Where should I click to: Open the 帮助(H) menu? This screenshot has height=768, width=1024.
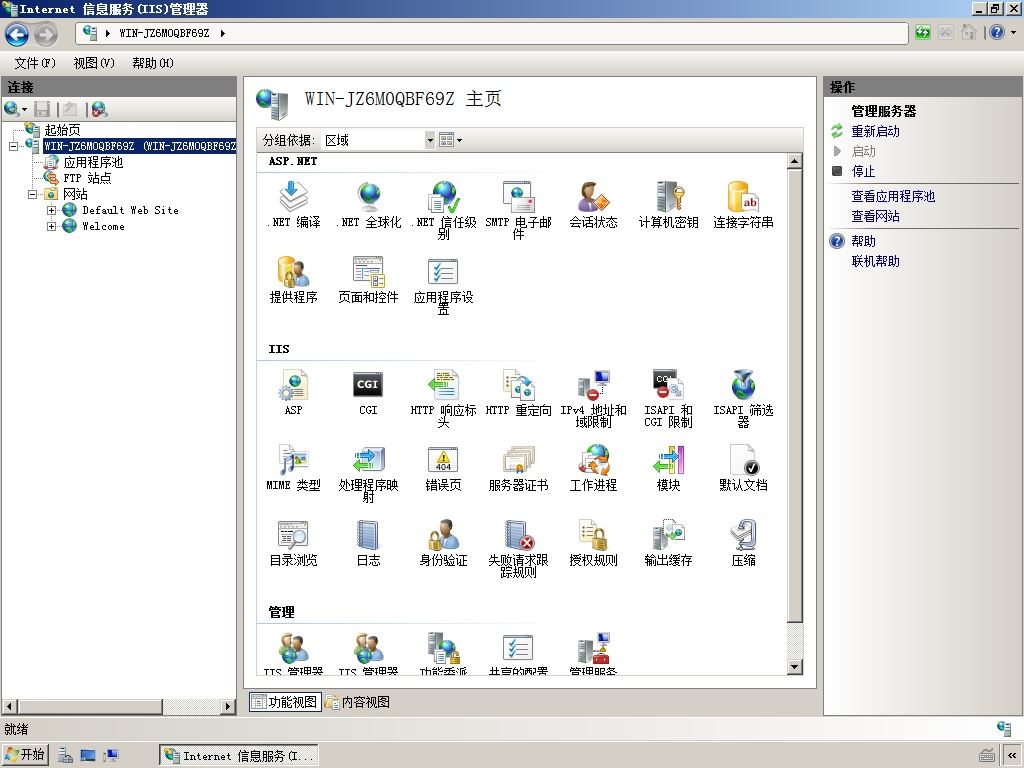click(153, 63)
